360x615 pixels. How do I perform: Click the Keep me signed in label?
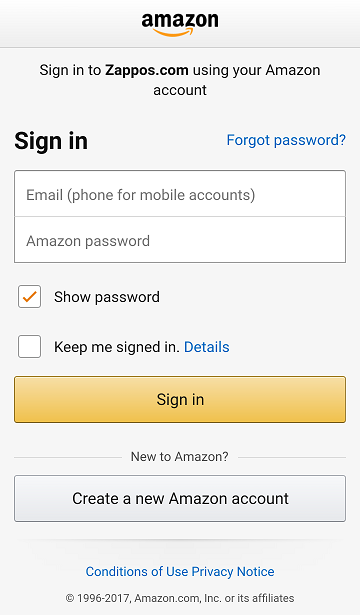click(116, 347)
